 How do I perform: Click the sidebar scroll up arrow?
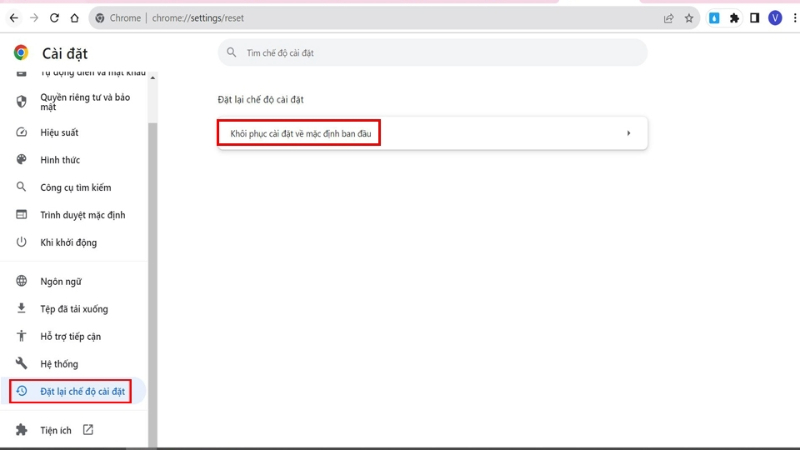coord(153,78)
